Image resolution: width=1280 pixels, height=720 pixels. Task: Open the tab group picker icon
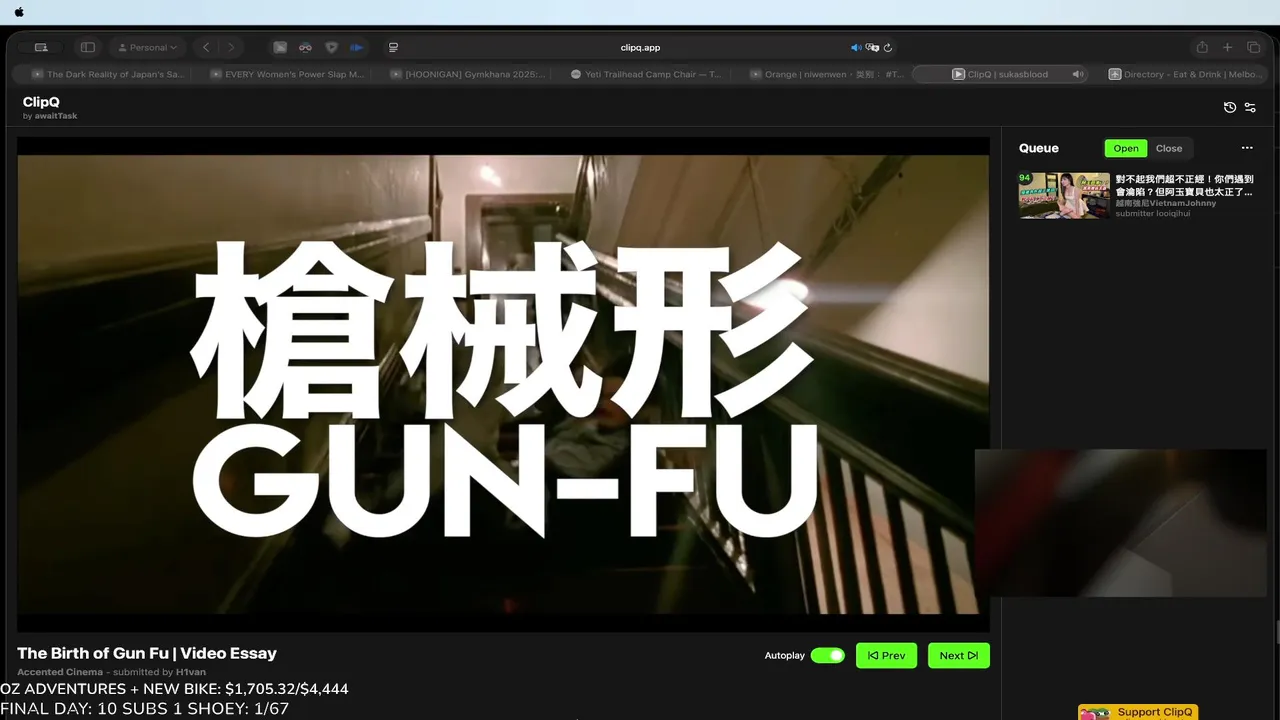pos(41,47)
